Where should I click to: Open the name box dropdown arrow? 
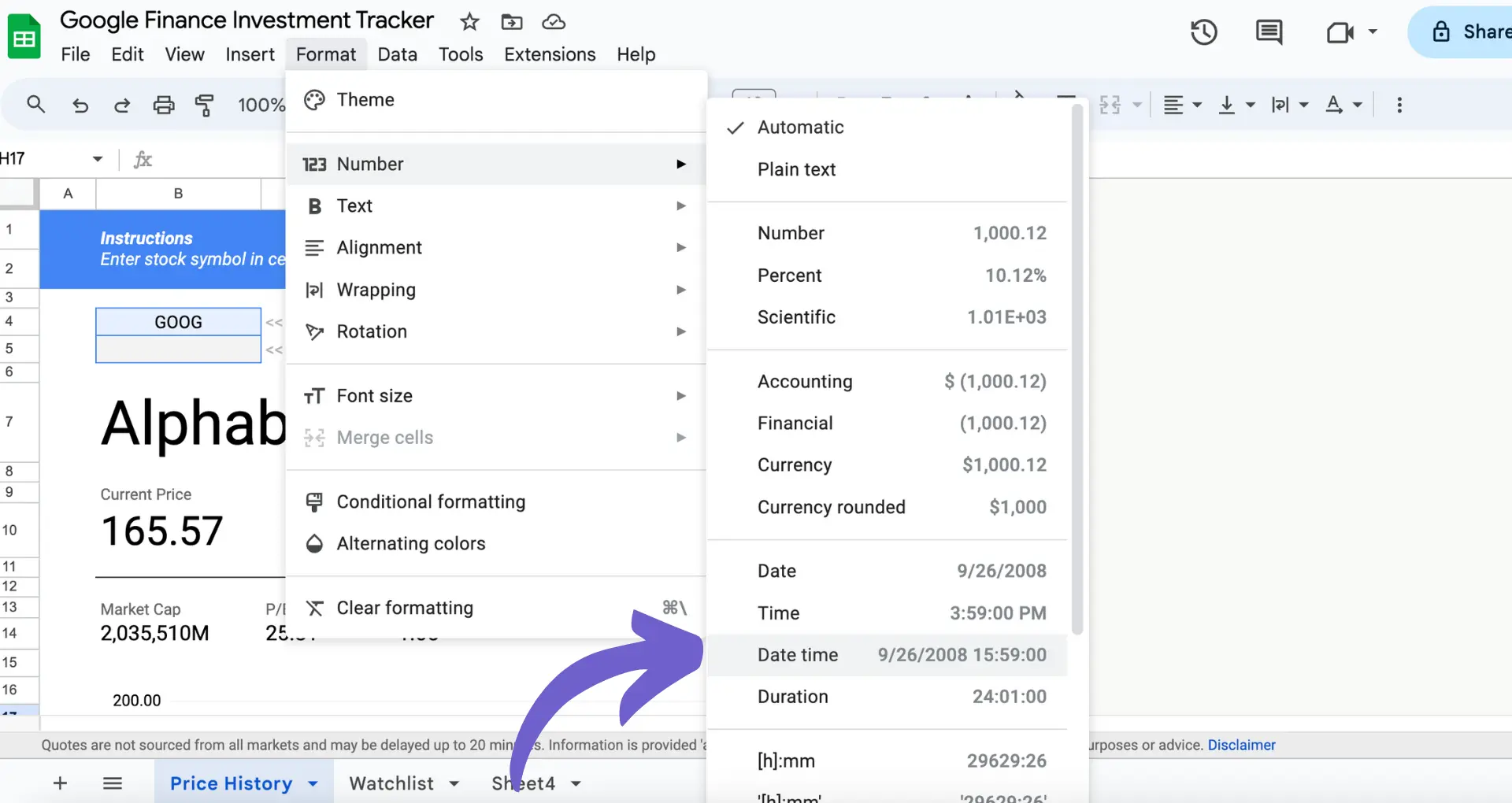pyautogui.click(x=98, y=159)
